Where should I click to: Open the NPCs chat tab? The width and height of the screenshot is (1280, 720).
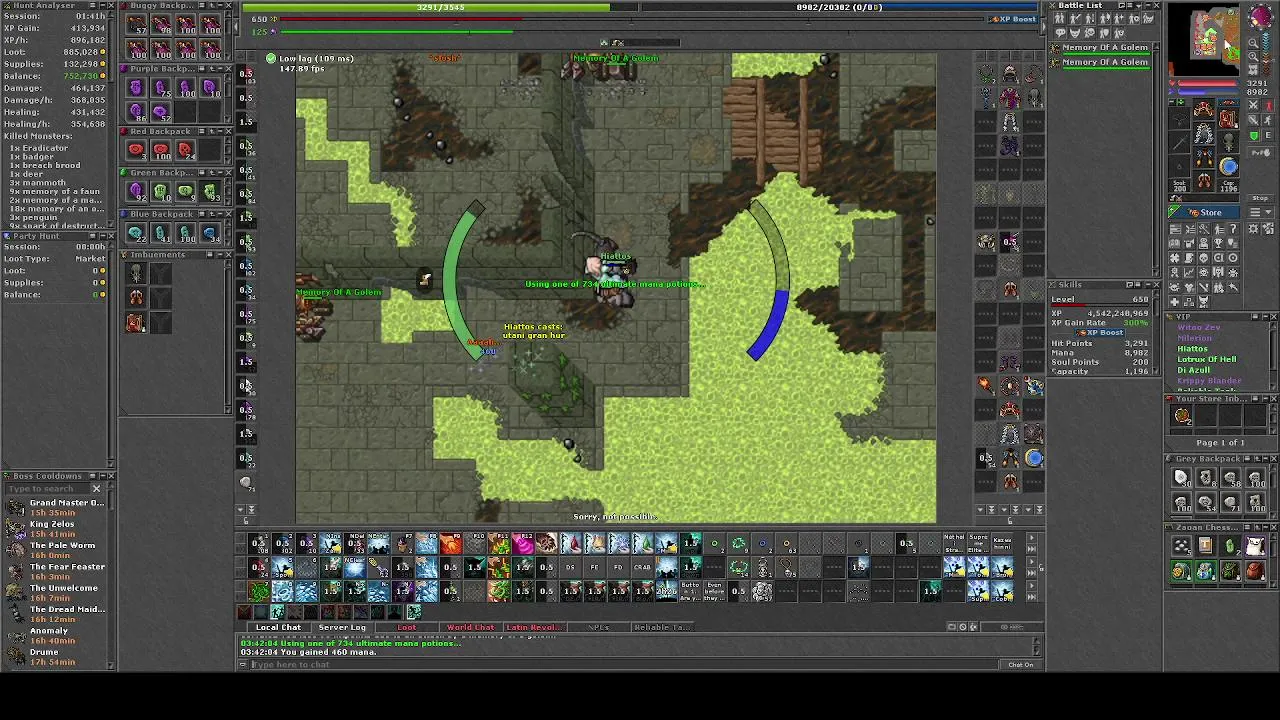click(x=598, y=627)
